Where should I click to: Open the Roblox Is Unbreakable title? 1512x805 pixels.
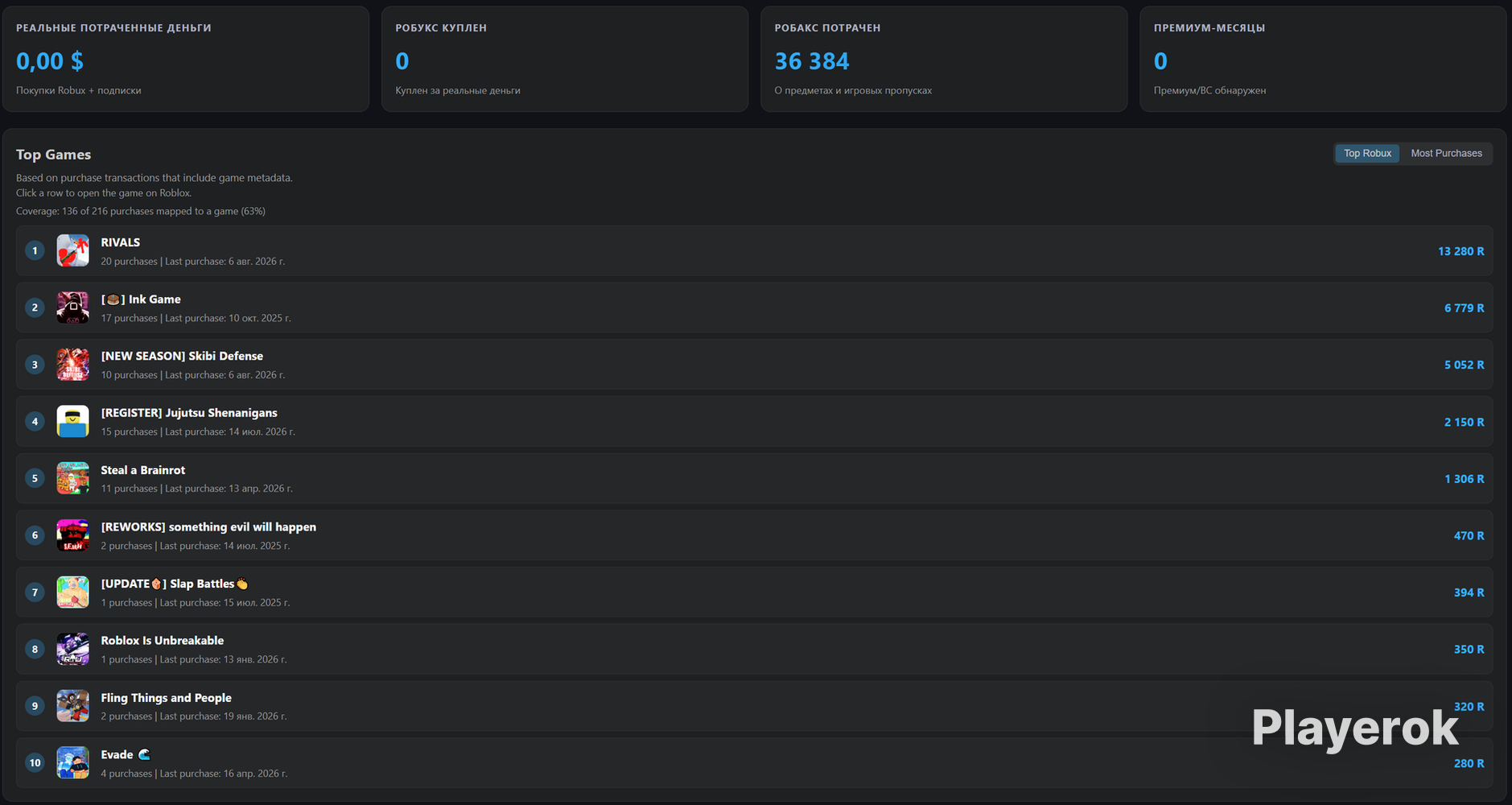tap(163, 641)
